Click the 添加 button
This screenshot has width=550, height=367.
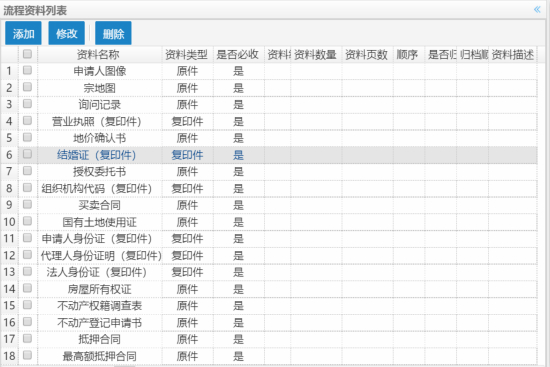point(23,33)
